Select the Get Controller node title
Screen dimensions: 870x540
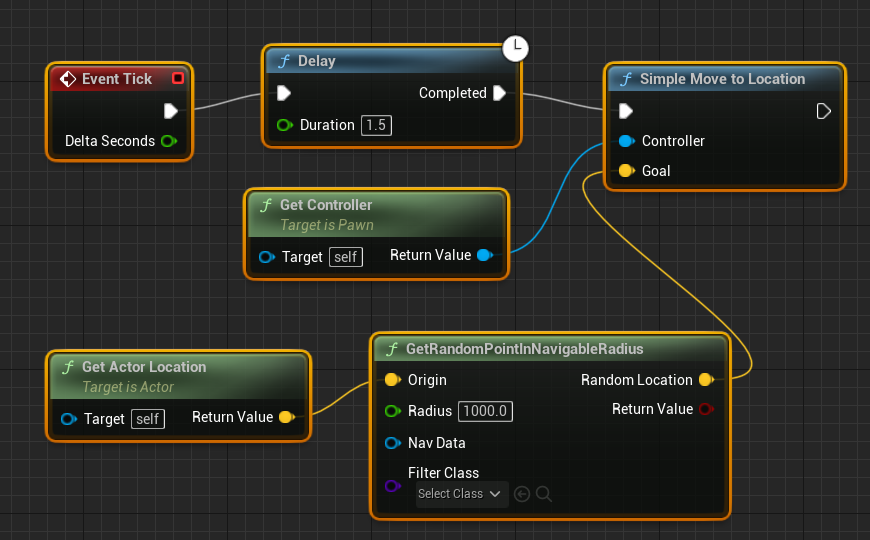tap(326, 205)
